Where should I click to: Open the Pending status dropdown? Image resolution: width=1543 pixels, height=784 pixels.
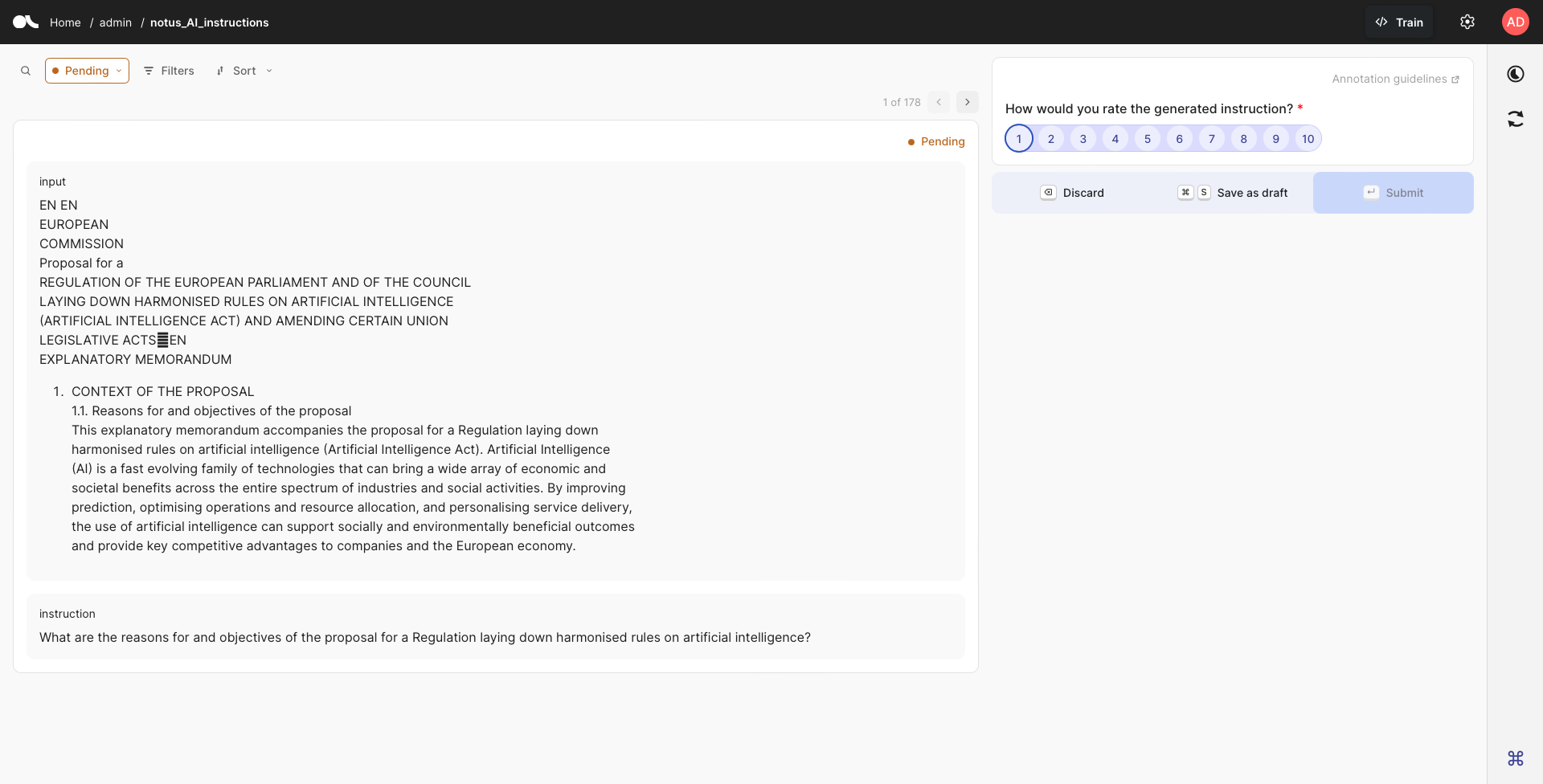(x=87, y=71)
